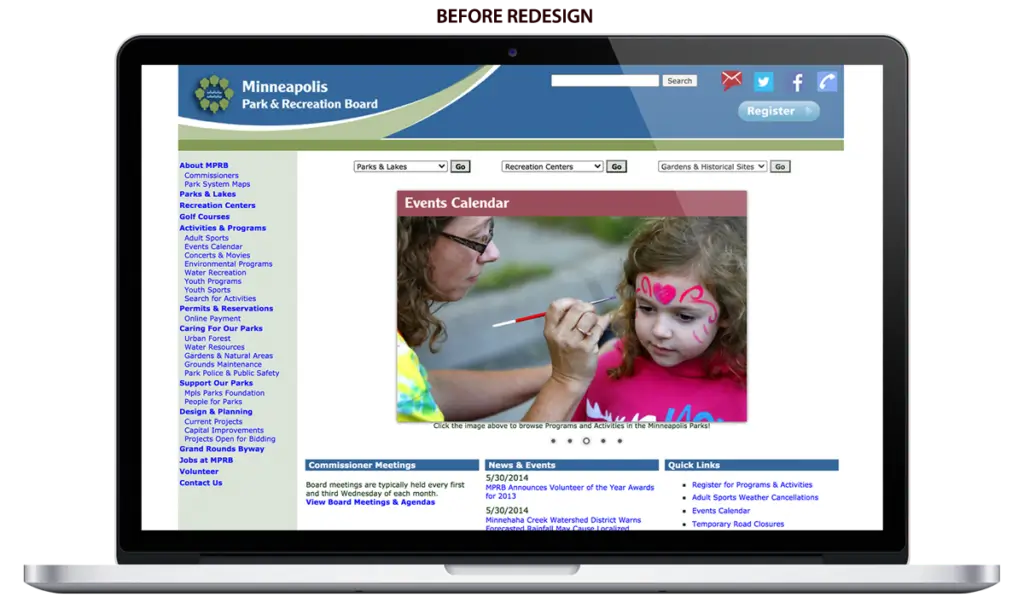Open the Gardens & Historical Sites dropdown
Viewport: 1024px width, 614px height.
click(712, 166)
